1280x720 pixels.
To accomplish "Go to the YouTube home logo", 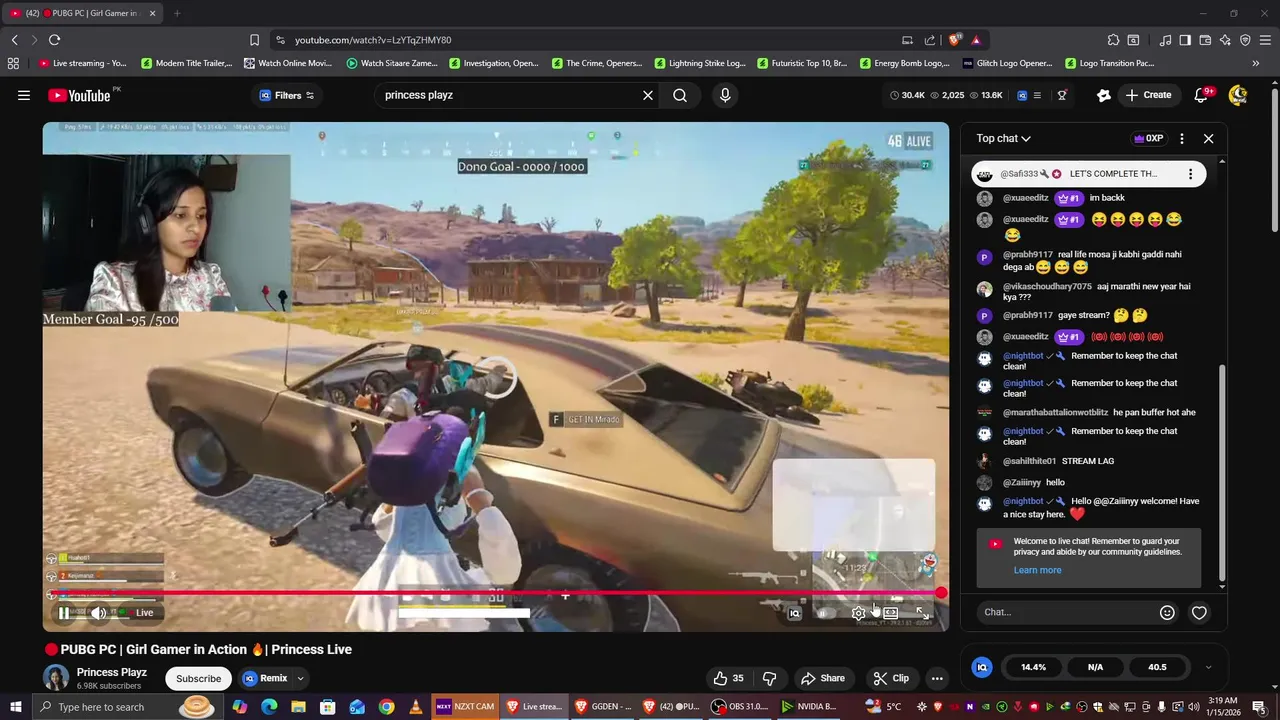I will click(x=79, y=96).
